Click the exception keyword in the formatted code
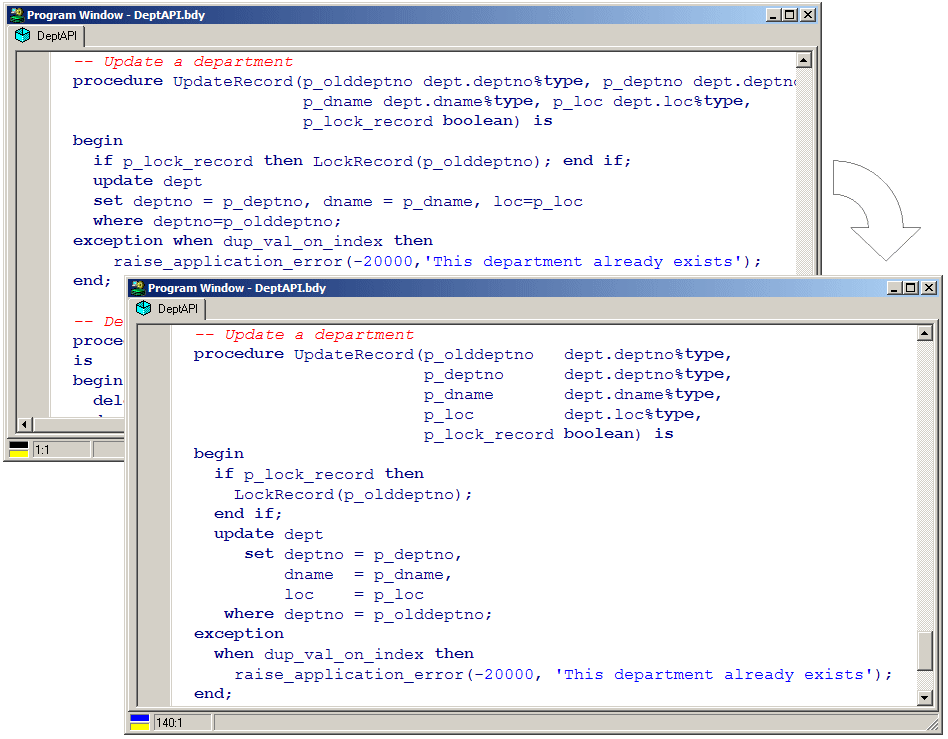Image resolution: width=948 pixels, height=739 pixels. click(x=238, y=633)
